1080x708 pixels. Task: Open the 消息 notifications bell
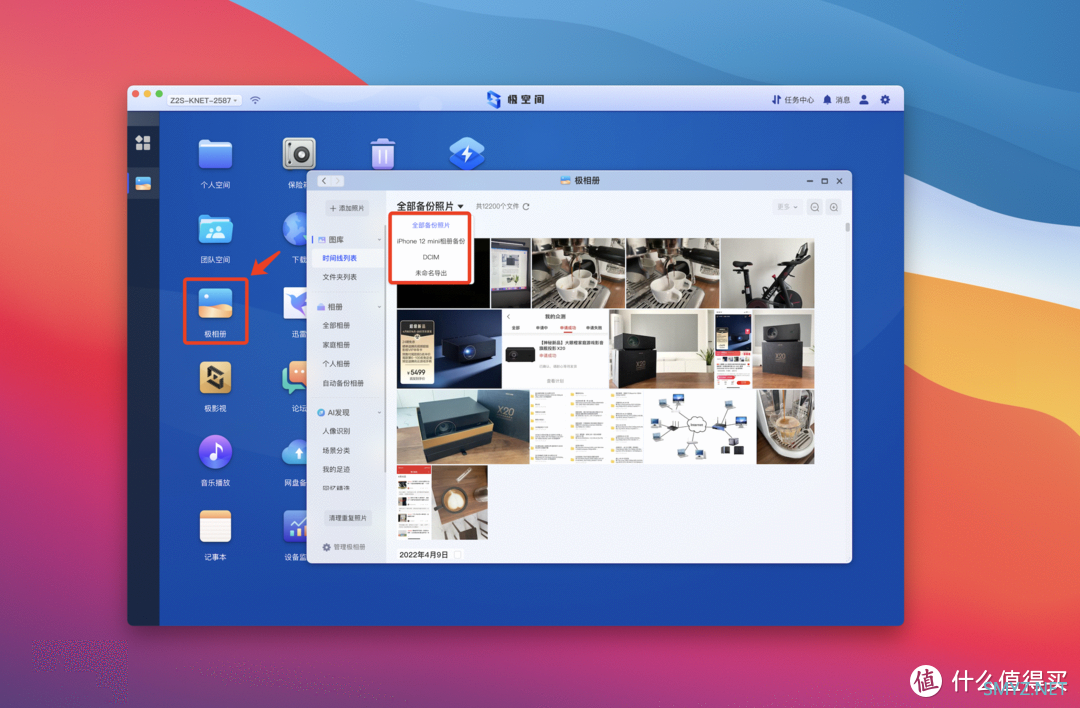[836, 100]
